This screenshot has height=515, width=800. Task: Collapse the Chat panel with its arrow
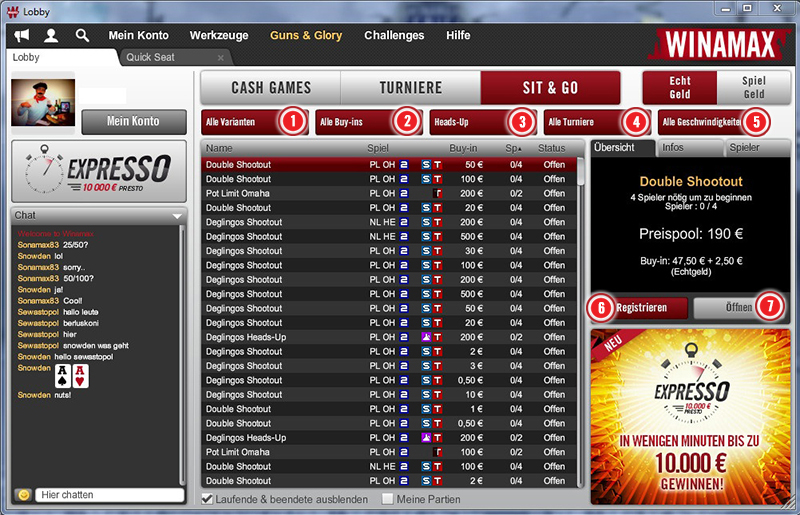click(x=177, y=216)
